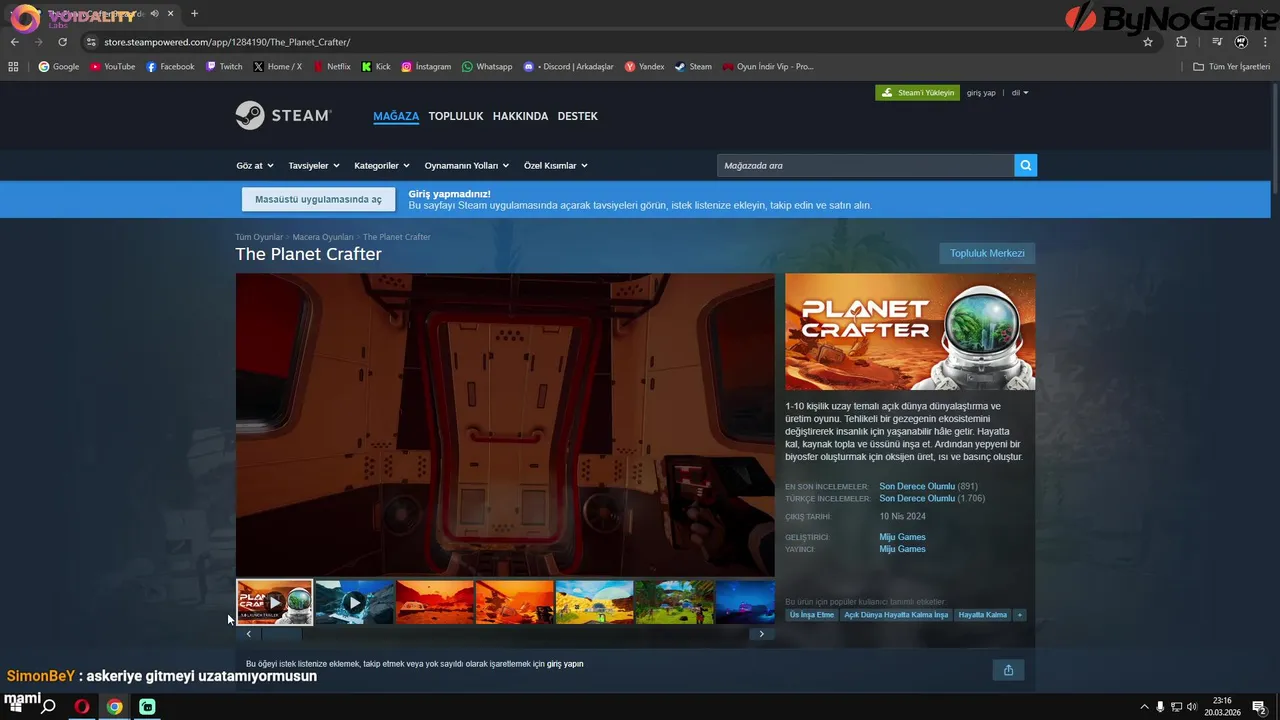Expand the Oynamanın Yolları dropdown

click(467, 166)
